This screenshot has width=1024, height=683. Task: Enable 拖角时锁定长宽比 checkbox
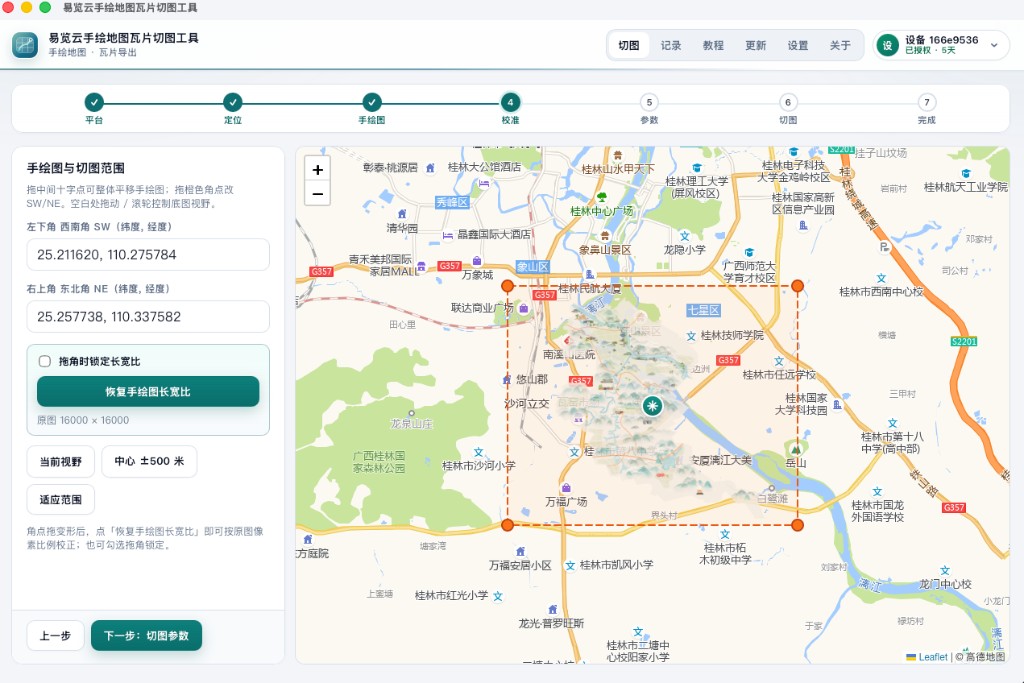coord(45,361)
